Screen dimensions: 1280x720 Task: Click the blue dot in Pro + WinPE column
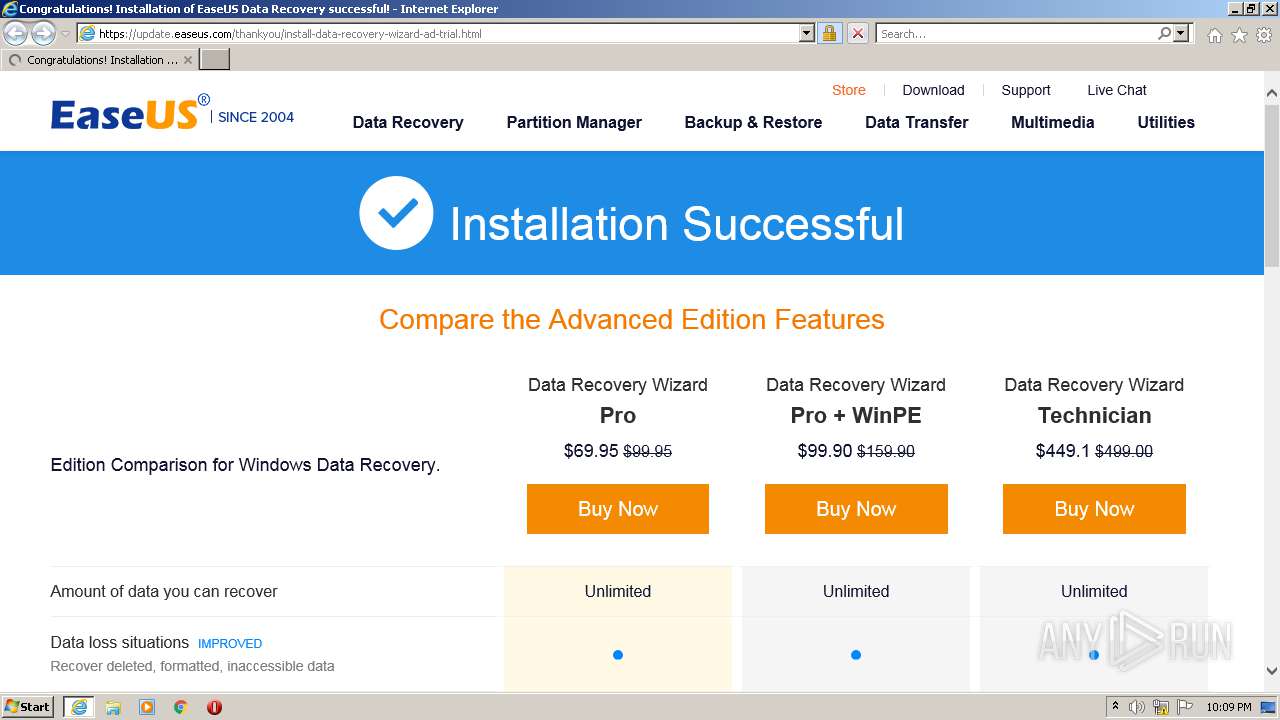[x=856, y=655]
